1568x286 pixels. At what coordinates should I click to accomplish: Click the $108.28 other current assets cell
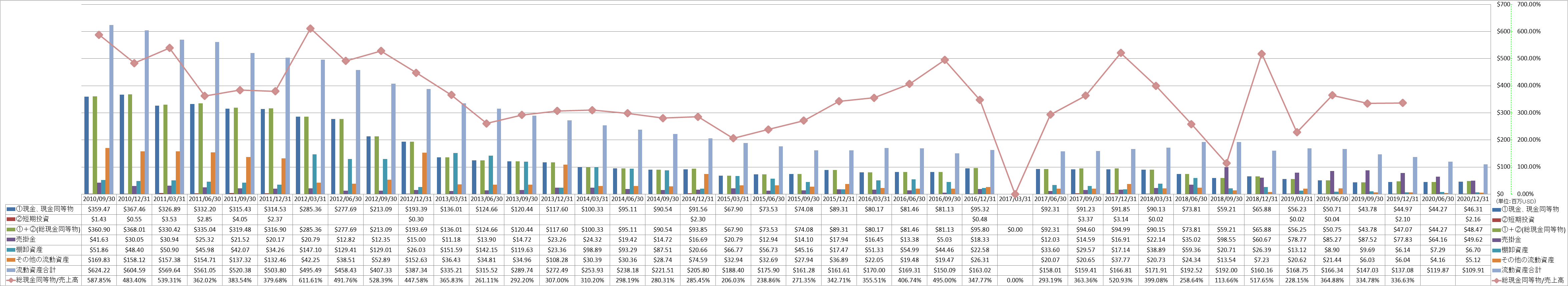(557, 260)
